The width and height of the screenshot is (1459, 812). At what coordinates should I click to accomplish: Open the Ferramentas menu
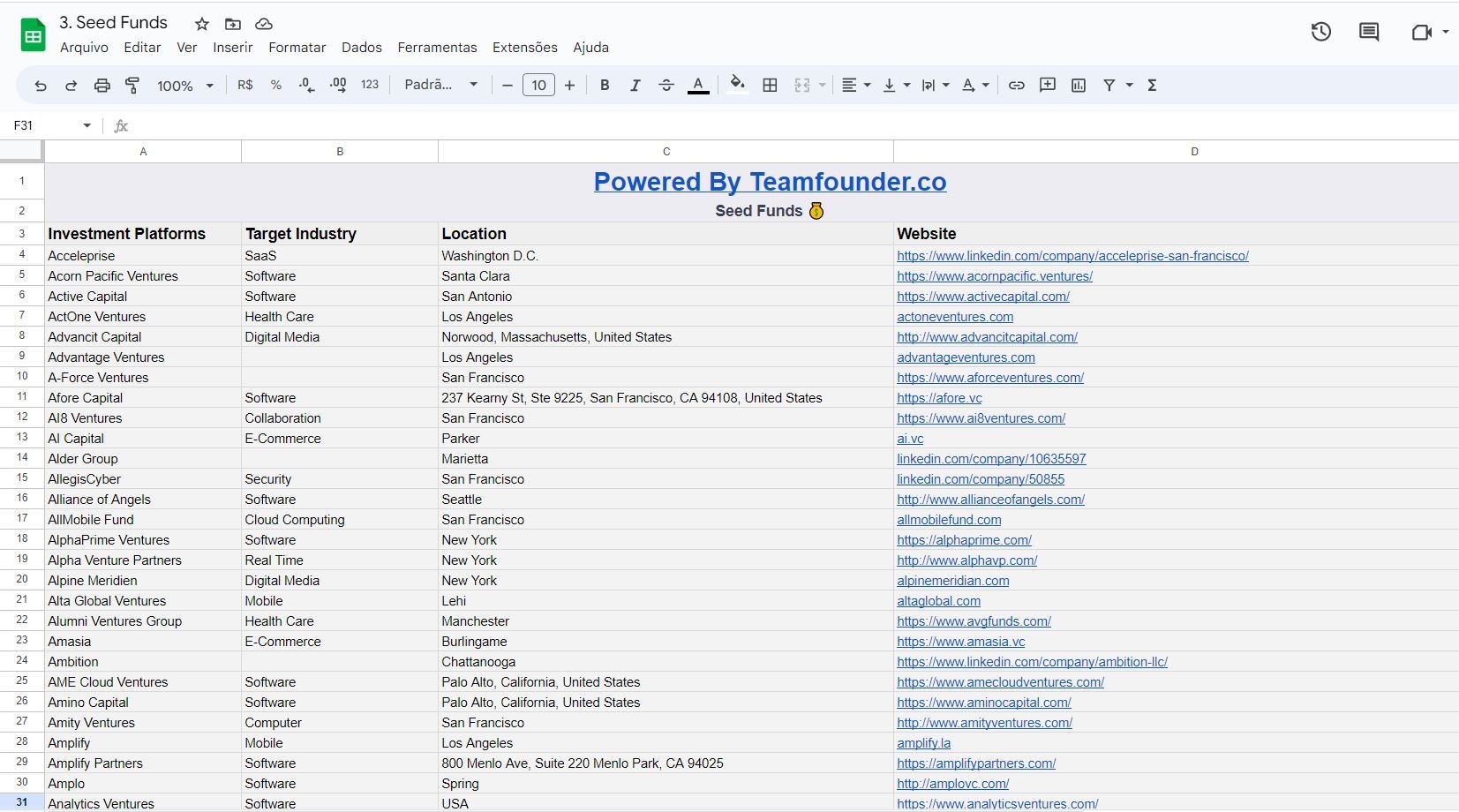(437, 48)
